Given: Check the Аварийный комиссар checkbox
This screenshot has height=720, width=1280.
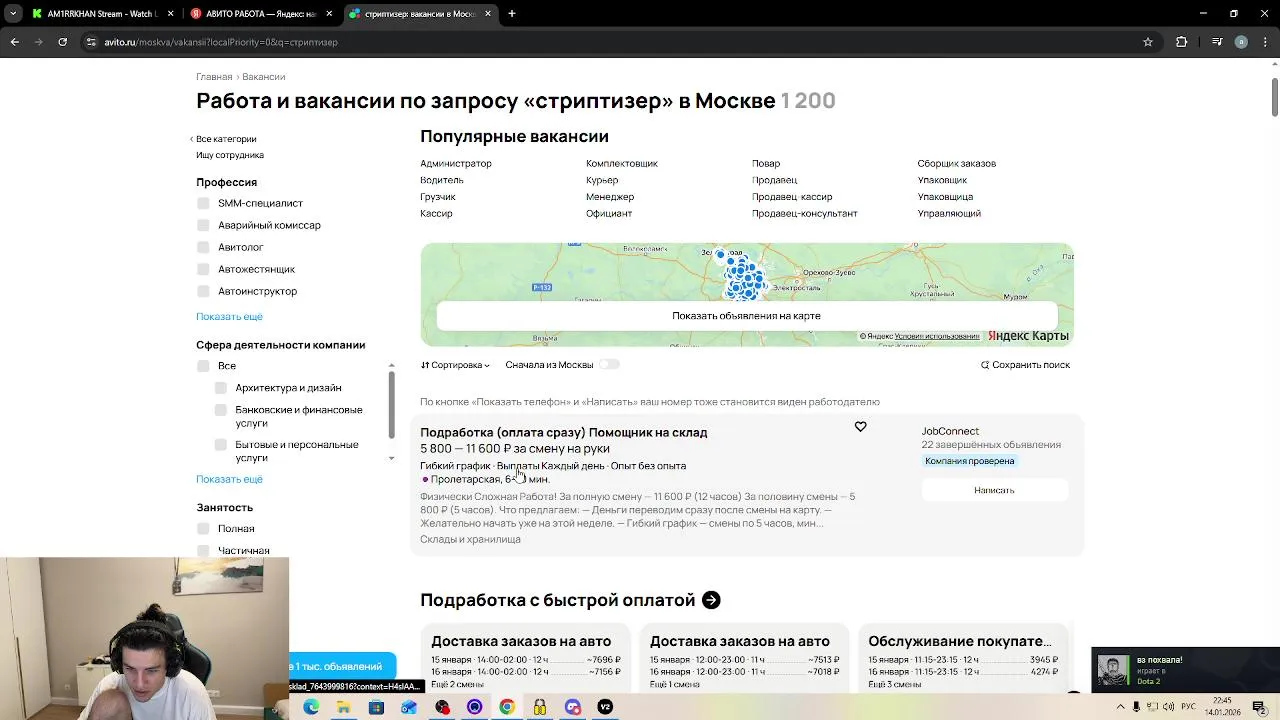Looking at the screenshot, I should pyautogui.click(x=204, y=225).
